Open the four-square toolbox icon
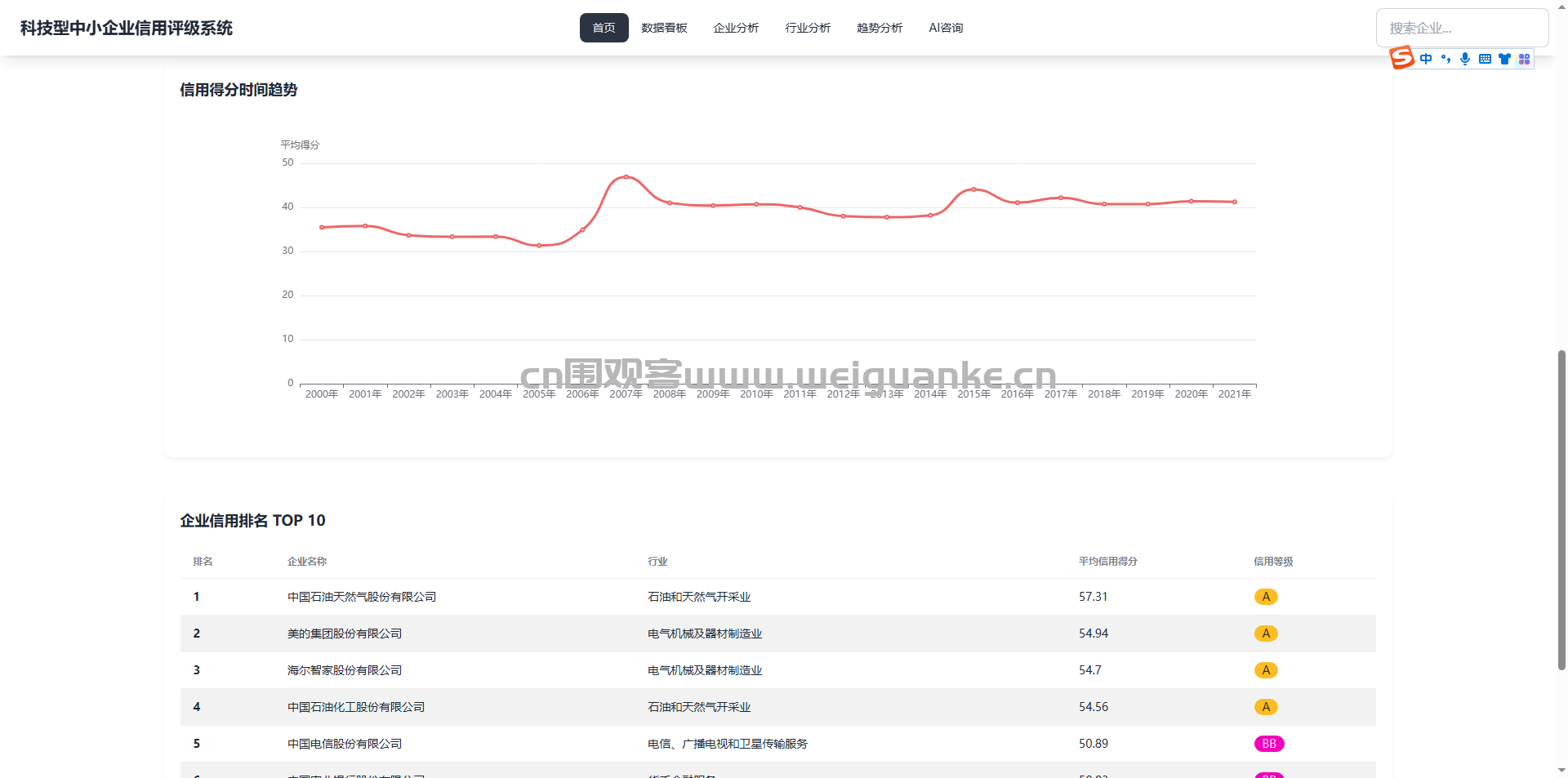The image size is (1568, 778). [x=1524, y=59]
